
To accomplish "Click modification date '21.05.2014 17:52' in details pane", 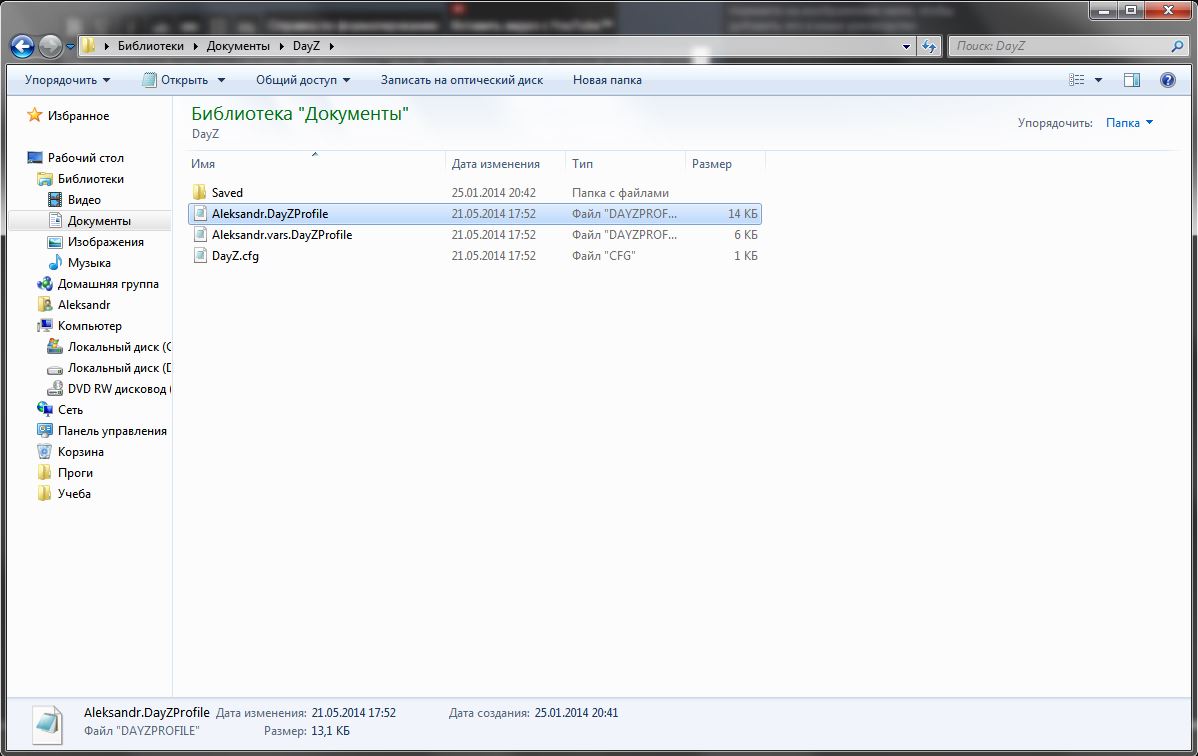I will 354,713.
